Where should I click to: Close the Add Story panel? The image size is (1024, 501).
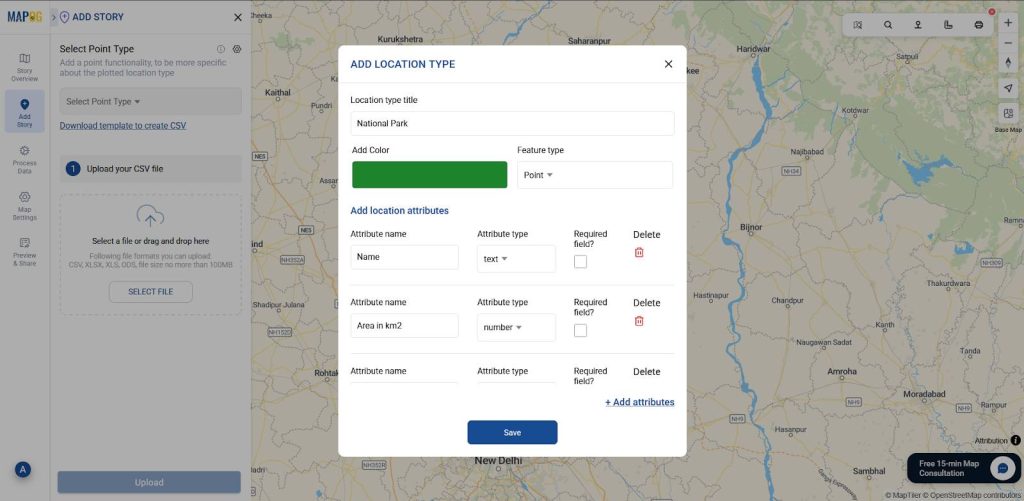point(238,18)
